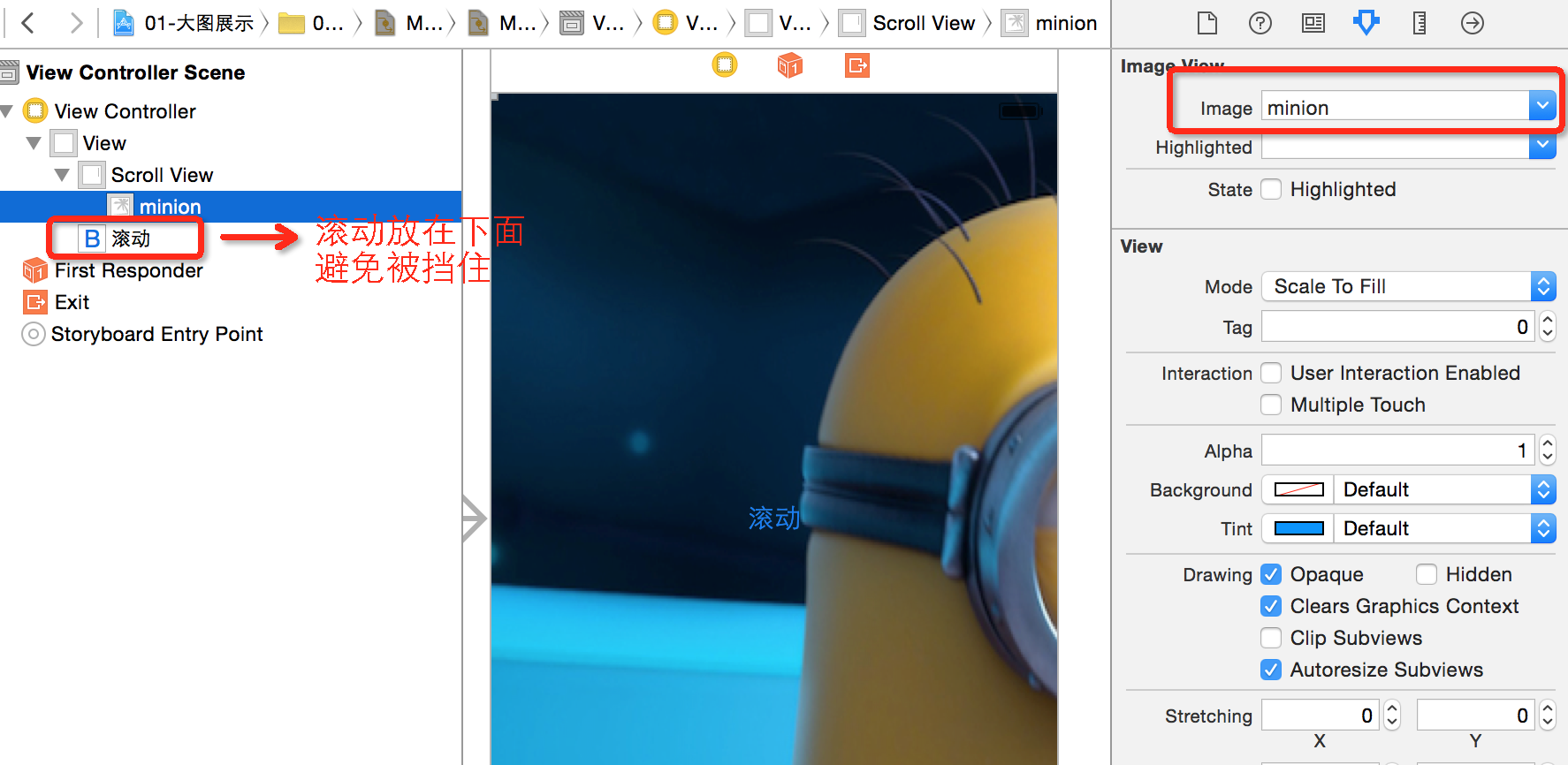Select the minion image view row
Screen dimensions: 1568x765
click(231, 207)
